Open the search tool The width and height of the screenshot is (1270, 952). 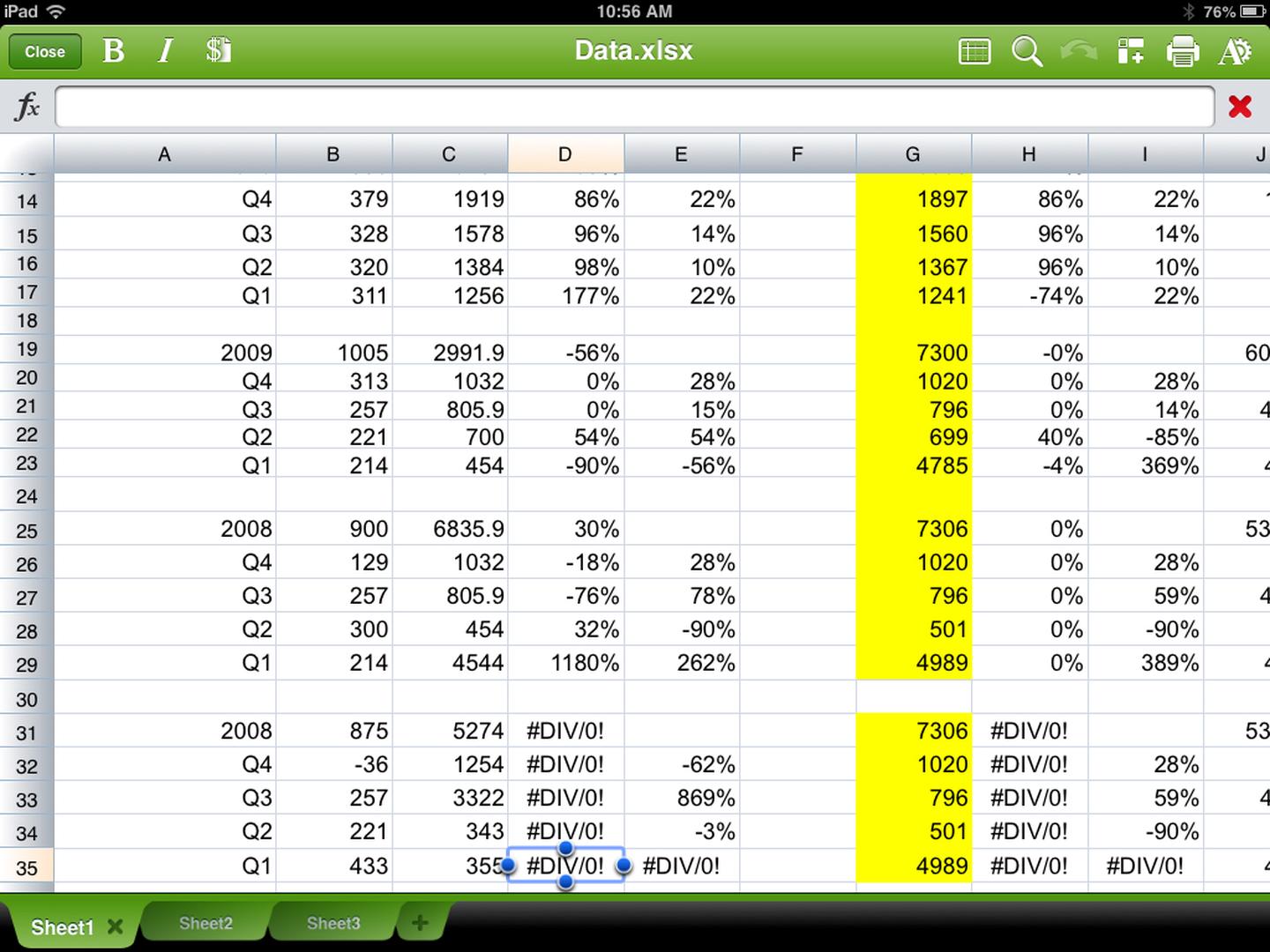(1027, 51)
